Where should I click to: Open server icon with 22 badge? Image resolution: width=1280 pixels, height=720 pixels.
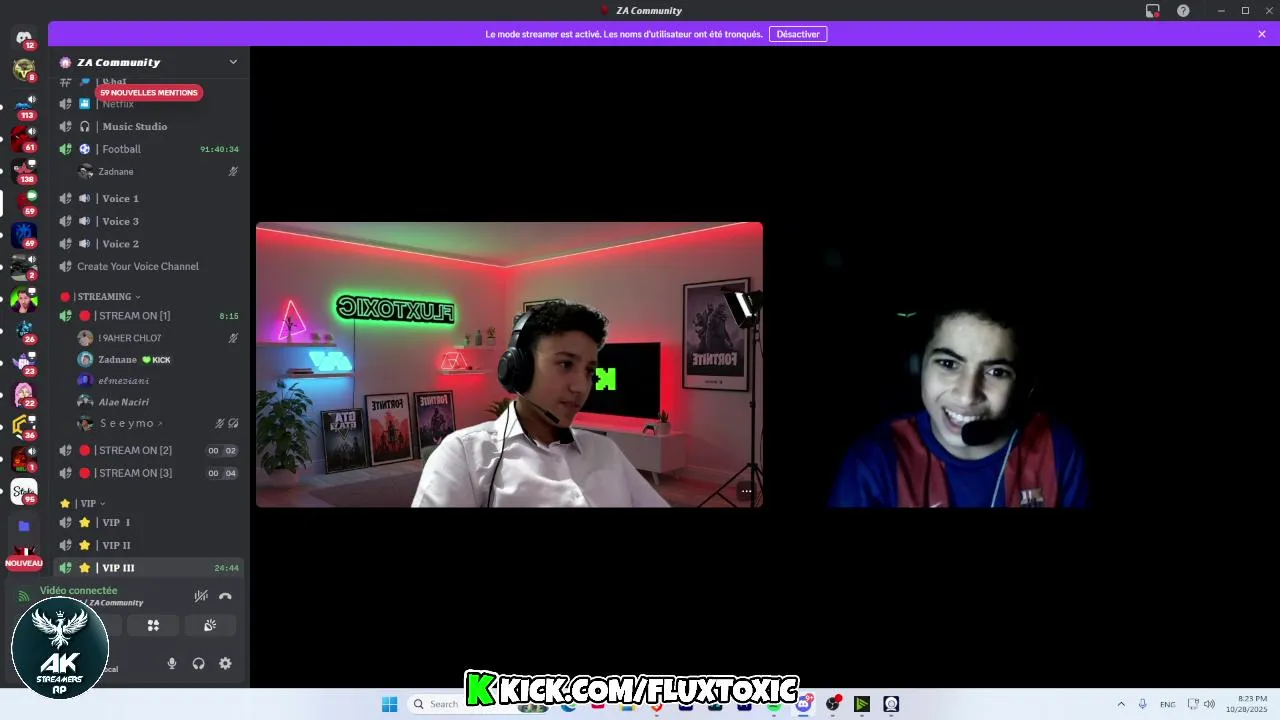(x=24, y=393)
